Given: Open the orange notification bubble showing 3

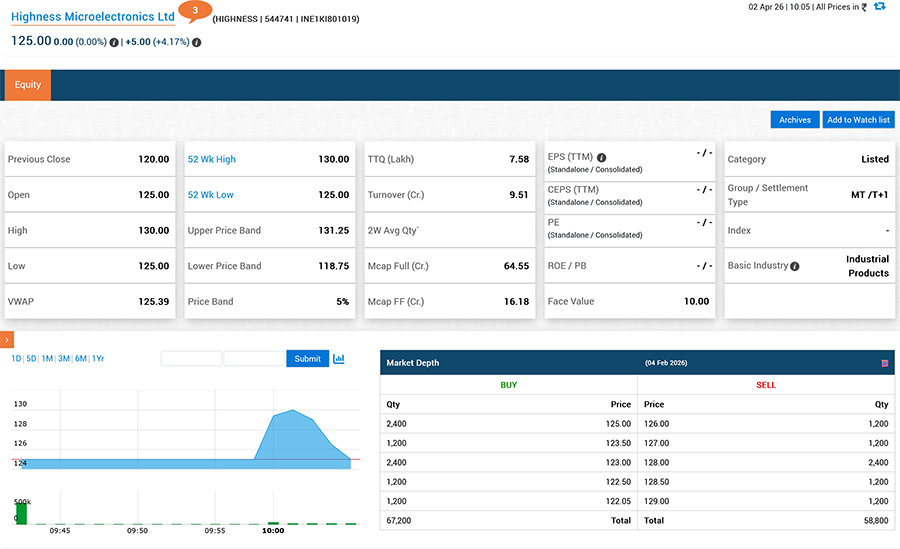Looking at the screenshot, I should [194, 12].
